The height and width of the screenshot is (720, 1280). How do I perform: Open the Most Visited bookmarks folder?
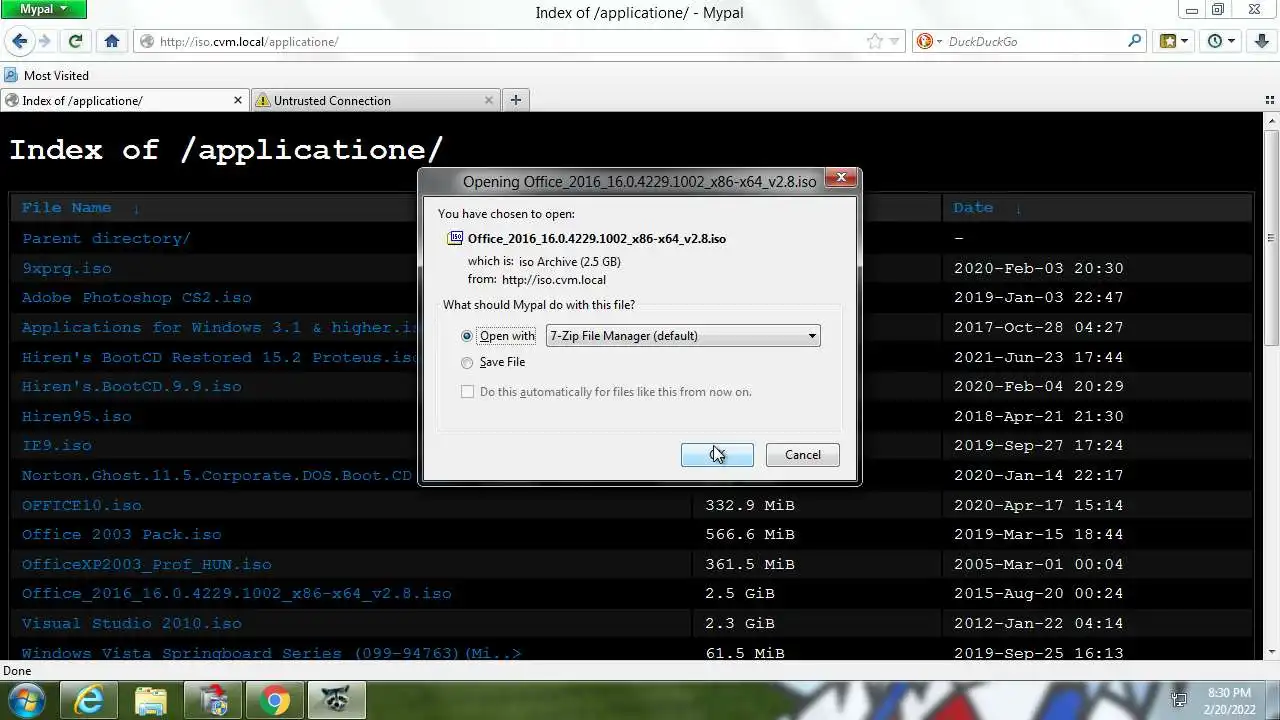[x=47, y=75]
